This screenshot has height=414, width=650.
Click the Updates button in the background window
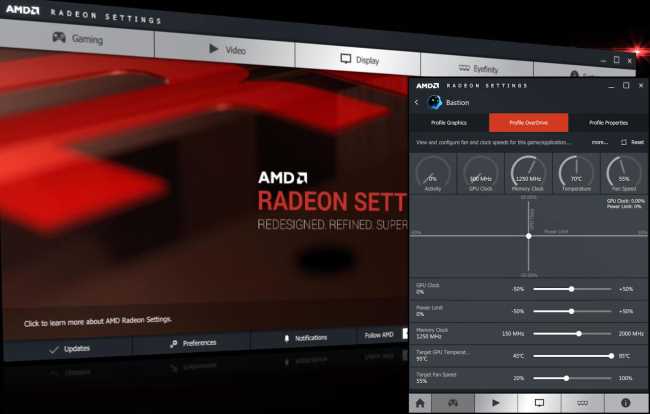[x=68, y=349]
